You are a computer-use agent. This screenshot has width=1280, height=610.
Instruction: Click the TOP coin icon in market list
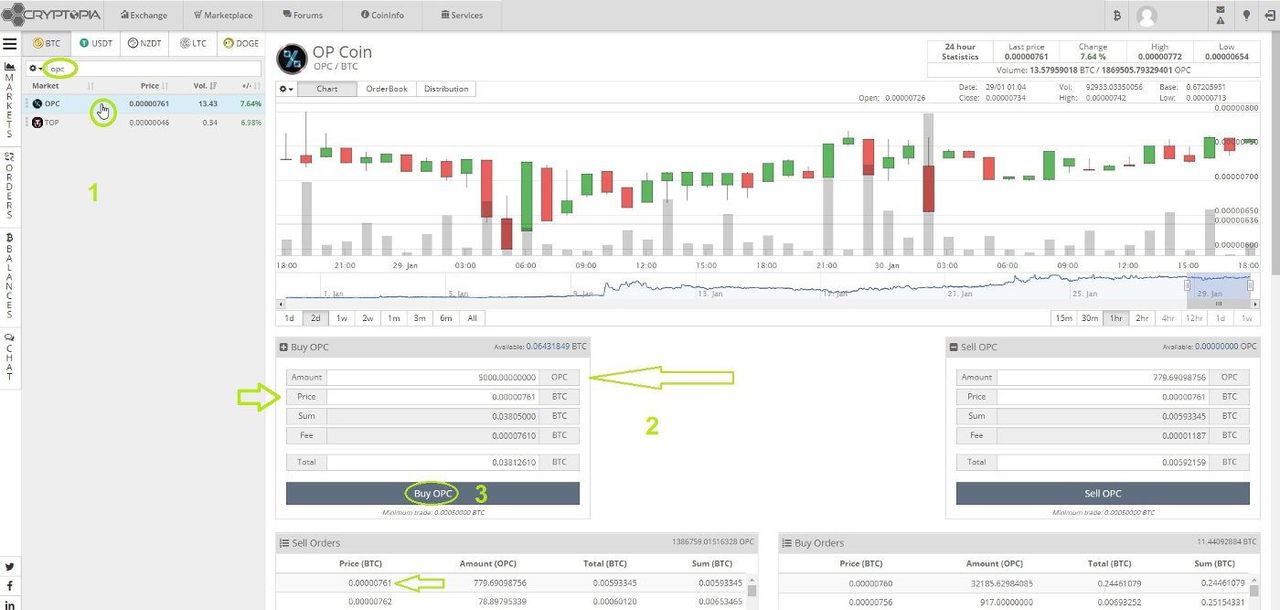pos(38,122)
